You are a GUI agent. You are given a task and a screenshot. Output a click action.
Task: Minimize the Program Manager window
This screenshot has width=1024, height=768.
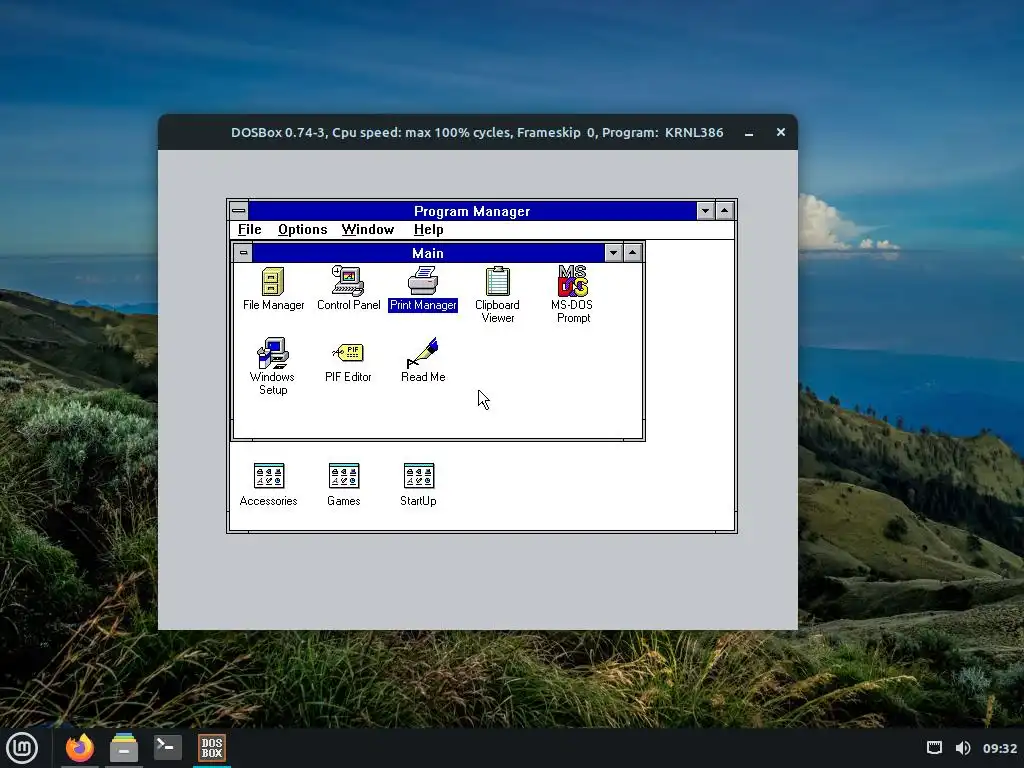705,211
